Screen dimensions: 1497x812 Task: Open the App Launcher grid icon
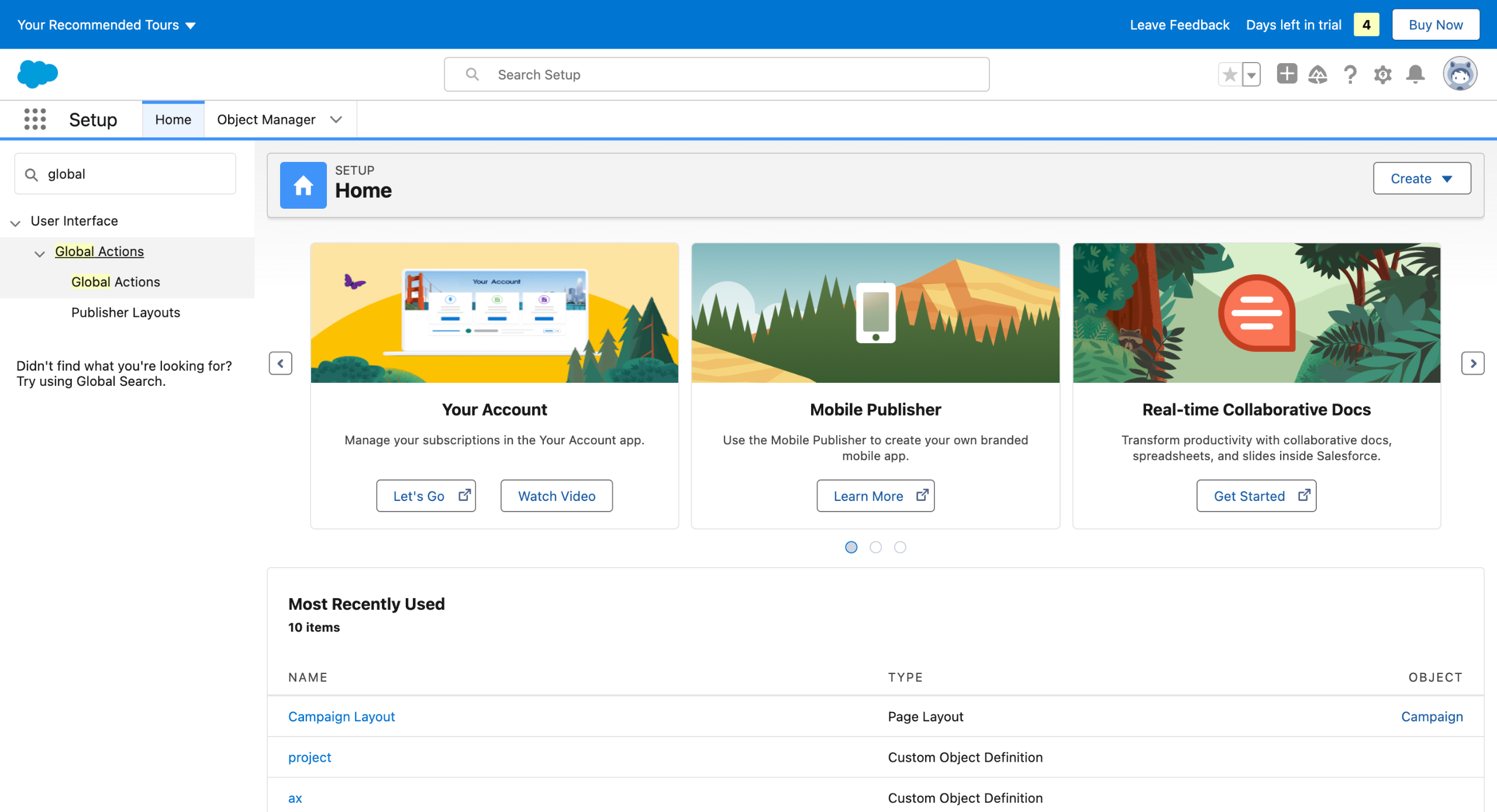coord(35,119)
